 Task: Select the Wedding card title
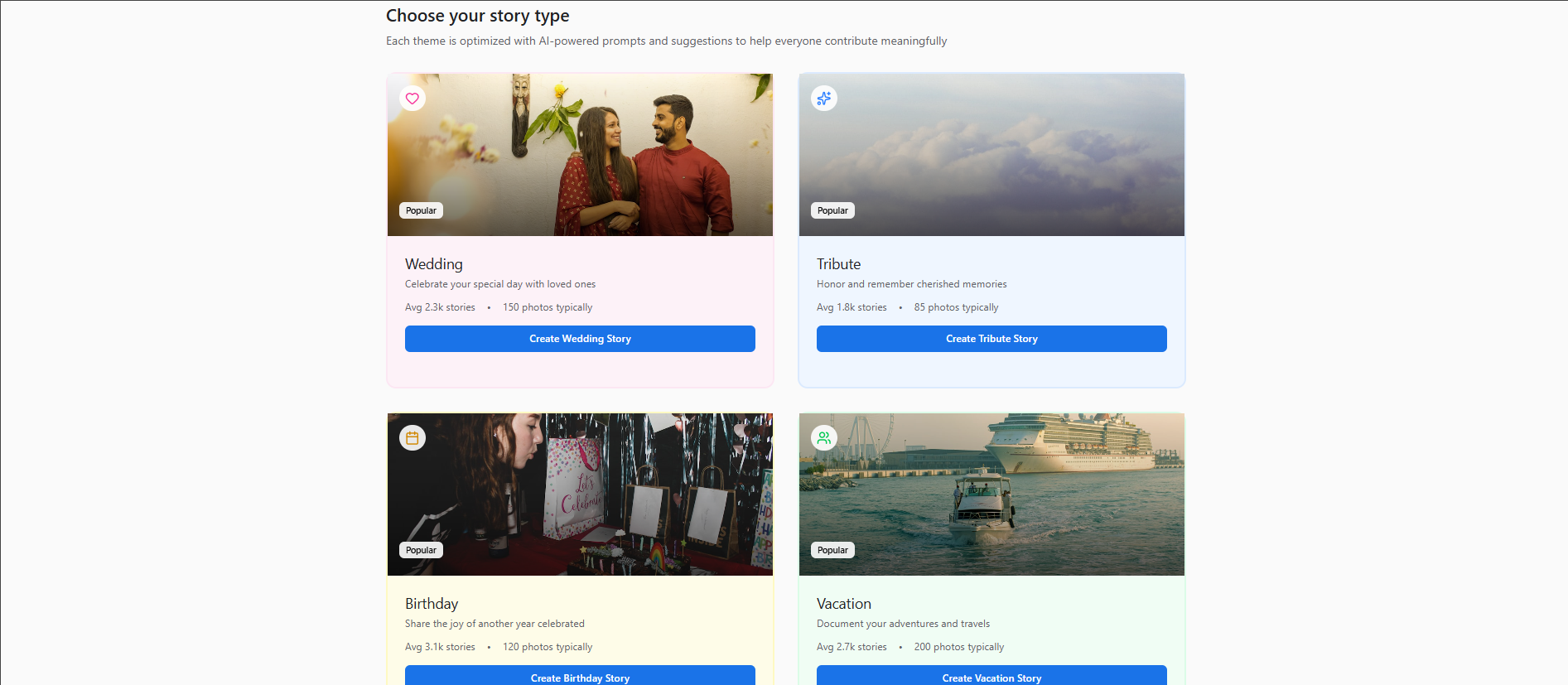[x=434, y=264]
